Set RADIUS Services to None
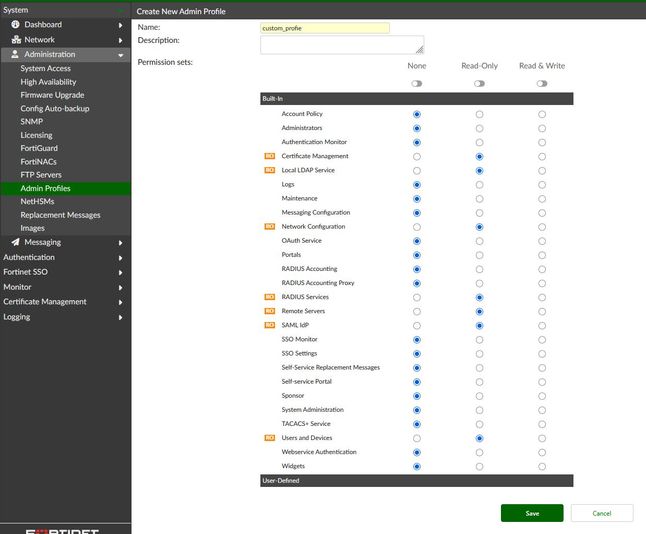The height and width of the screenshot is (534, 646). click(417, 297)
